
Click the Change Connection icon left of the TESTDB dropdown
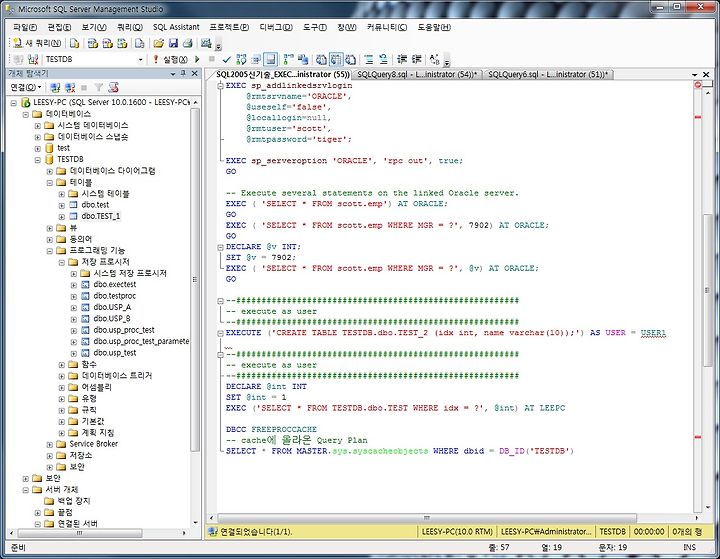point(33,59)
